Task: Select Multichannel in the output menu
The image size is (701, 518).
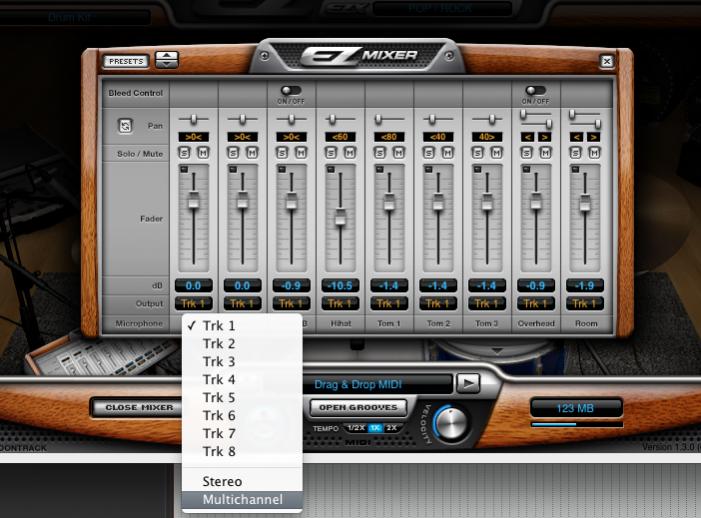Action: click(242, 500)
